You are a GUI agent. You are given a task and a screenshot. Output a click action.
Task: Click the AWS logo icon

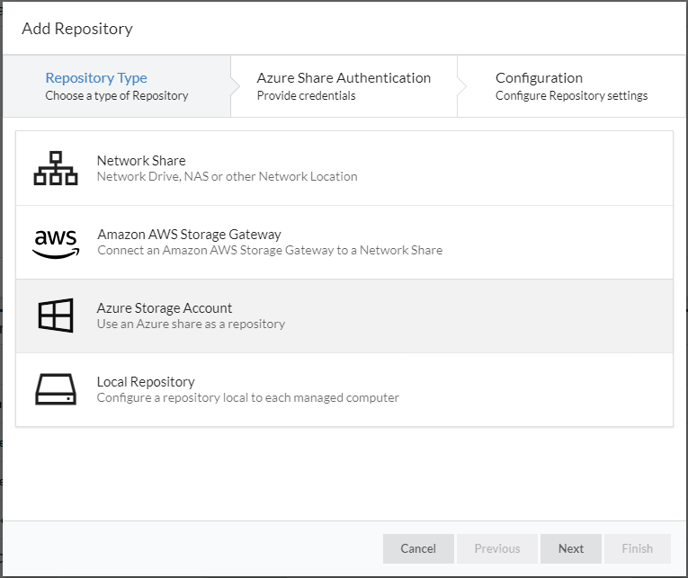pyautogui.click(x=56, y=244)
